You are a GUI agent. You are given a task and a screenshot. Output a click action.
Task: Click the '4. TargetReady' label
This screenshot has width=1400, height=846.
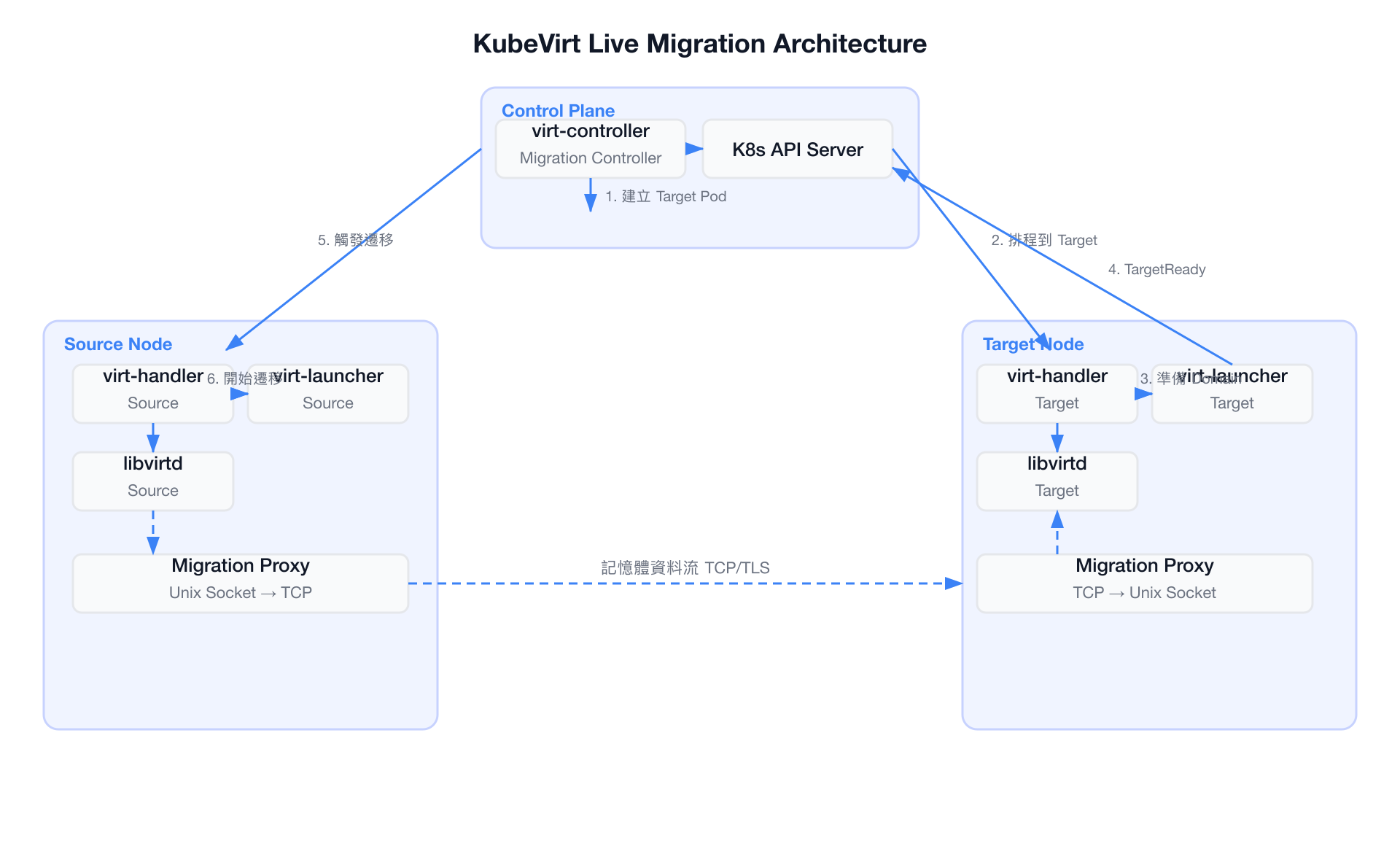coord(1157,269)
